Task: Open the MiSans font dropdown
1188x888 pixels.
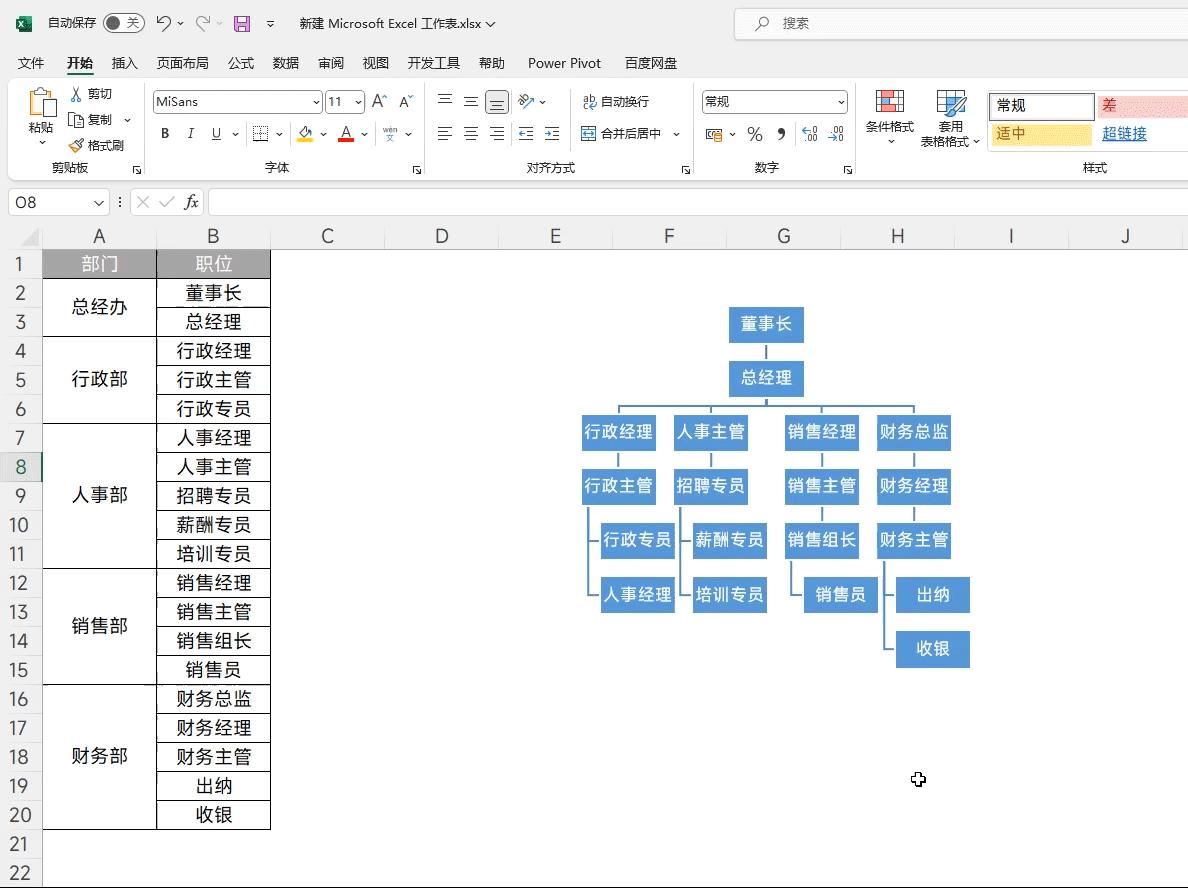Action: click(x=315, y=101)
